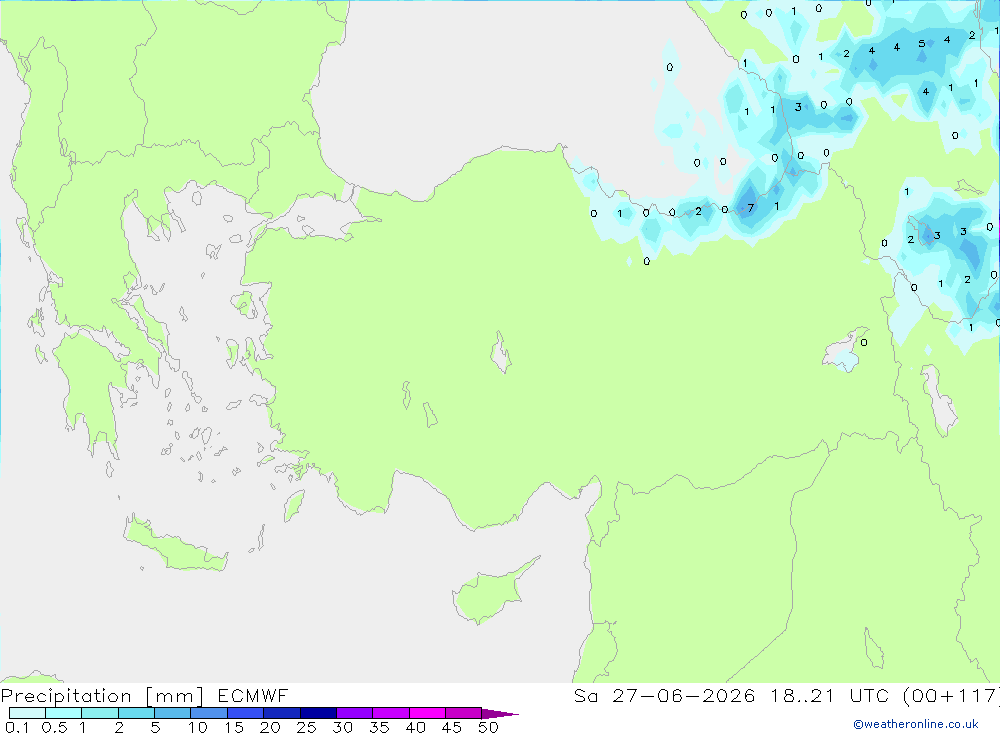Click the '45' legend scale label
The image size is (1000, 733).
tap(452, 727)
